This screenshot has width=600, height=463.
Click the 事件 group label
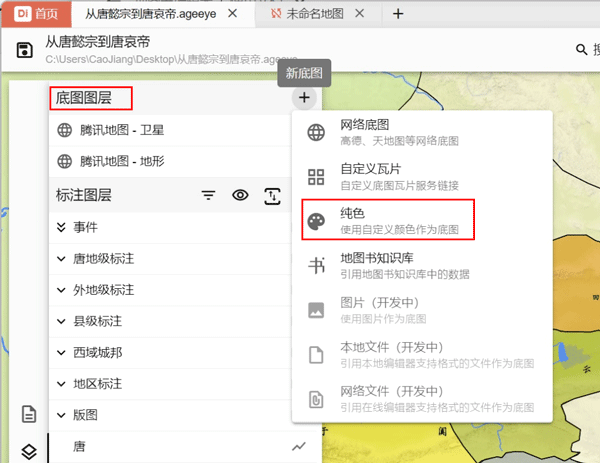85,227
